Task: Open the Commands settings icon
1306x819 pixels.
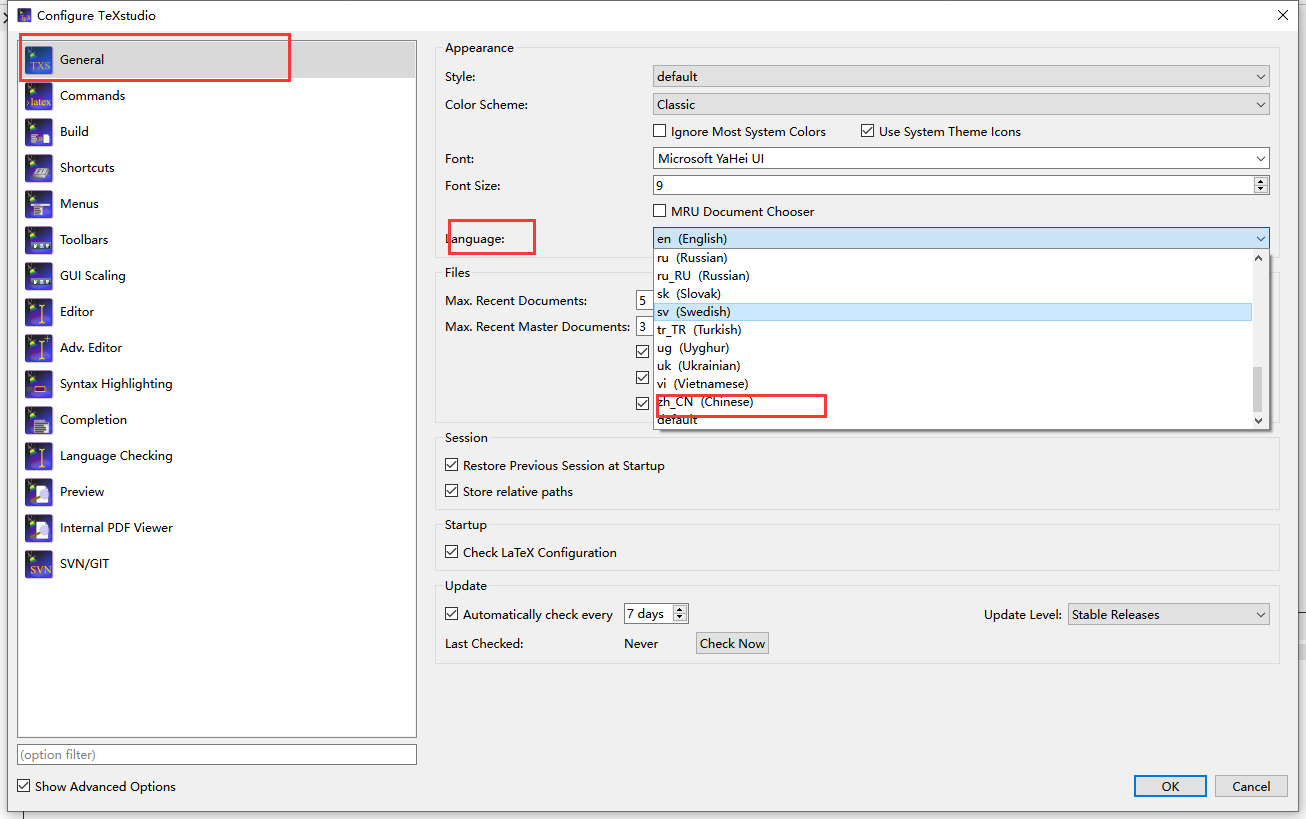Action: (39, 96)
